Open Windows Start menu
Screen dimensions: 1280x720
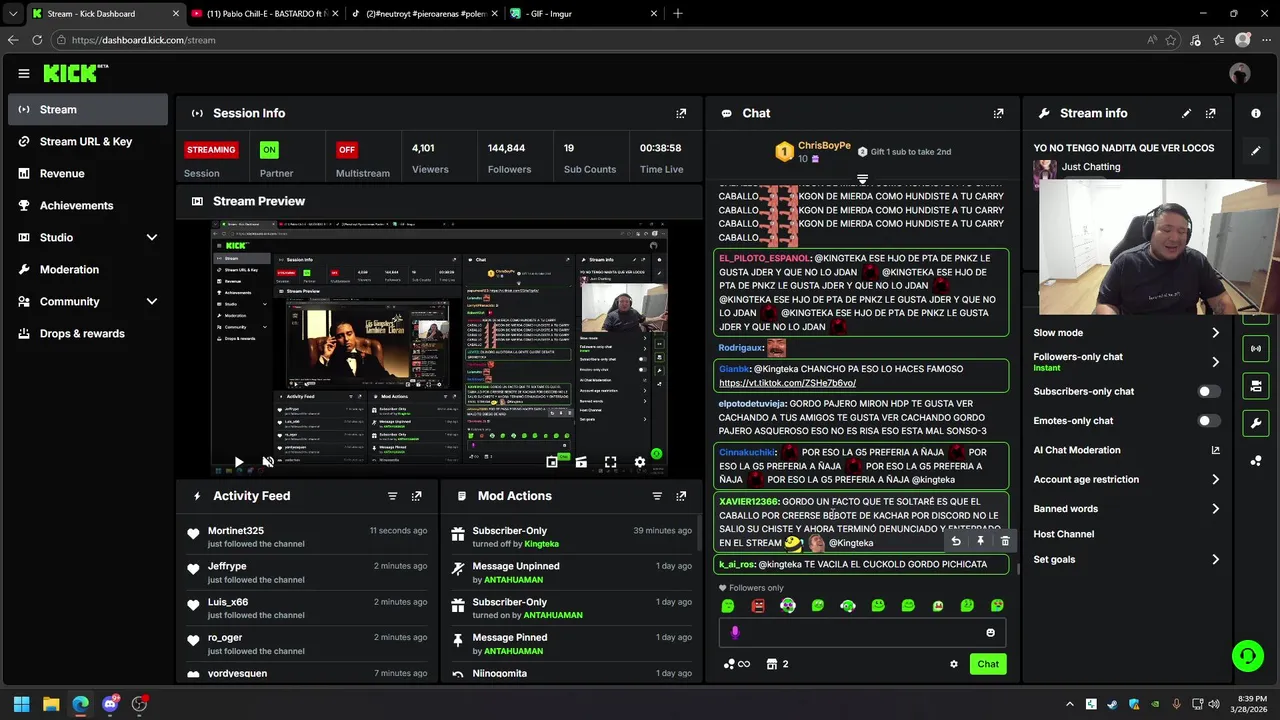[x=21, y=704]
